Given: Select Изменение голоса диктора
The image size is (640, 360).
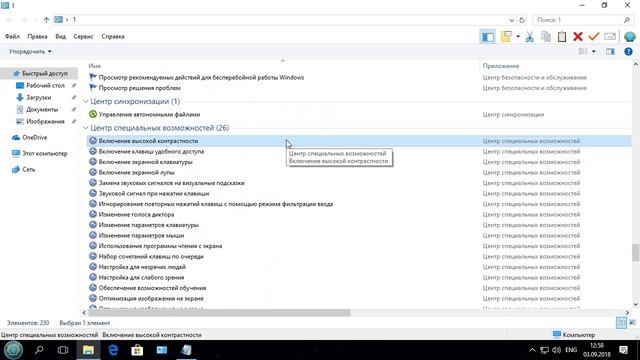Looking at the screenshot, I should [x=136, y=214].
